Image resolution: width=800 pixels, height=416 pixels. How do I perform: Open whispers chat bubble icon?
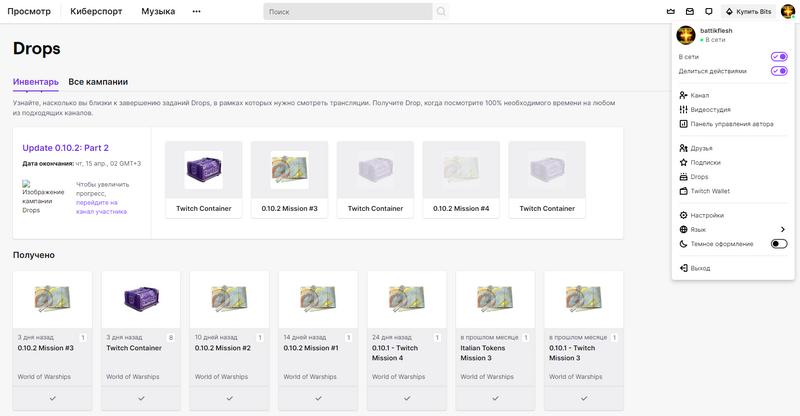point(708,12)
